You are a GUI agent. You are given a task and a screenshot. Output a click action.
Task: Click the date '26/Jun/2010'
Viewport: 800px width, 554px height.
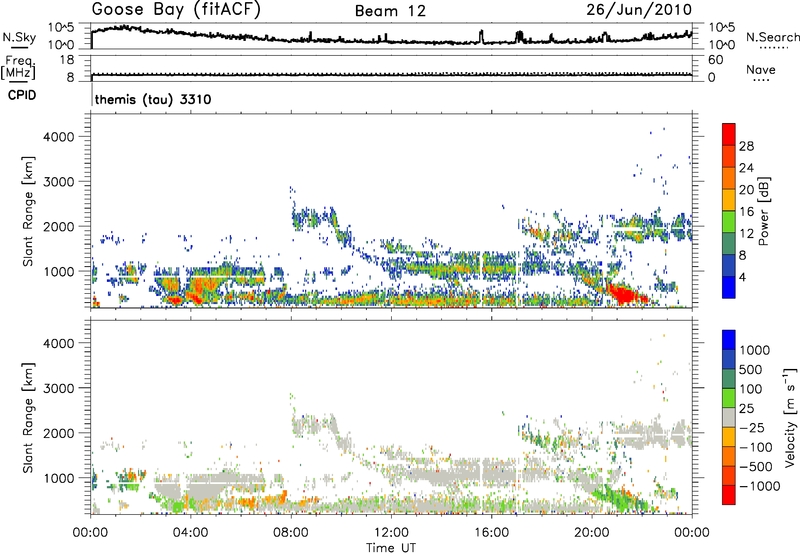tap(639, 10)
